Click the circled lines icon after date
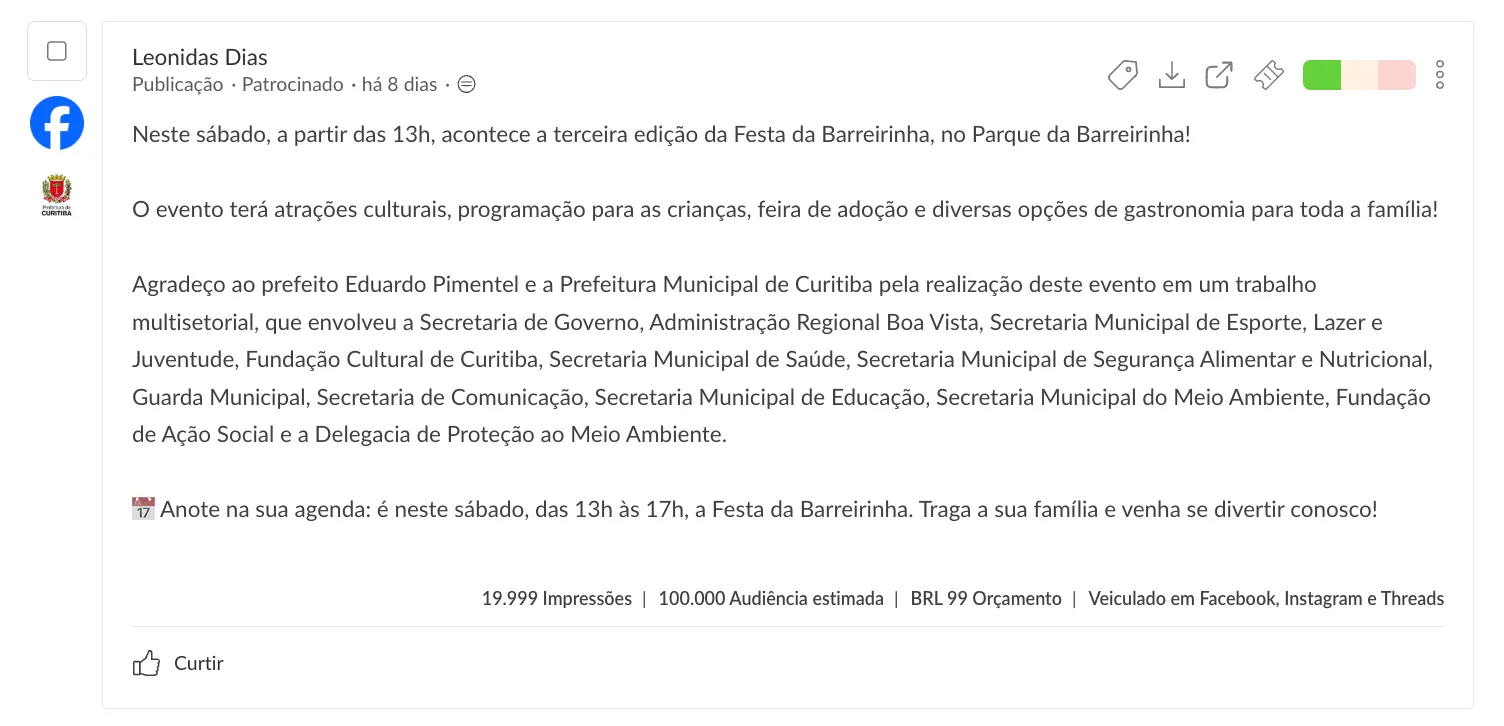Image resolution: width=1504 pixels, height=726 pixels. (x=466, y=85)
